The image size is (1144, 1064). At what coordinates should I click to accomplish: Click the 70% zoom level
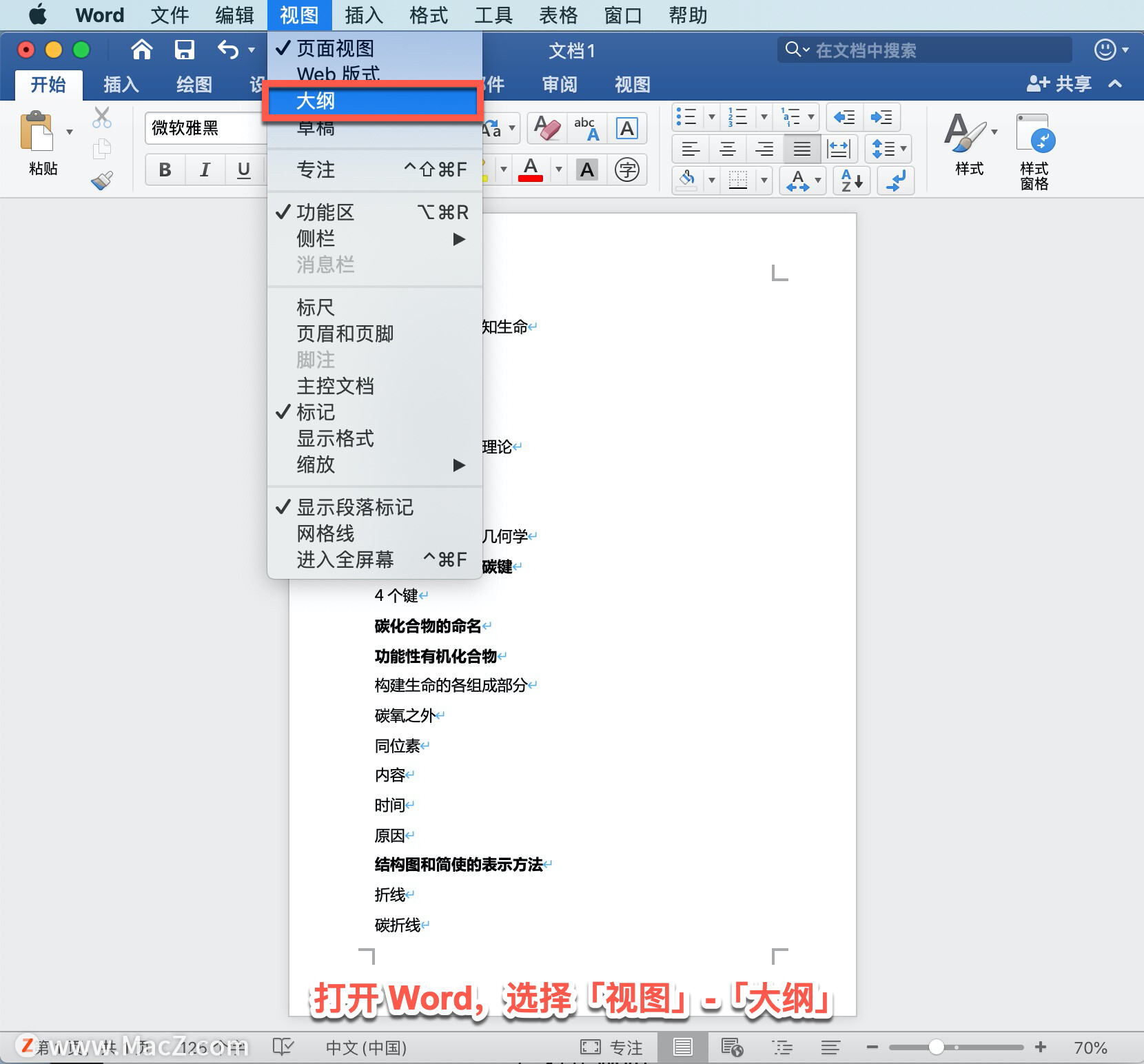1090,1047
